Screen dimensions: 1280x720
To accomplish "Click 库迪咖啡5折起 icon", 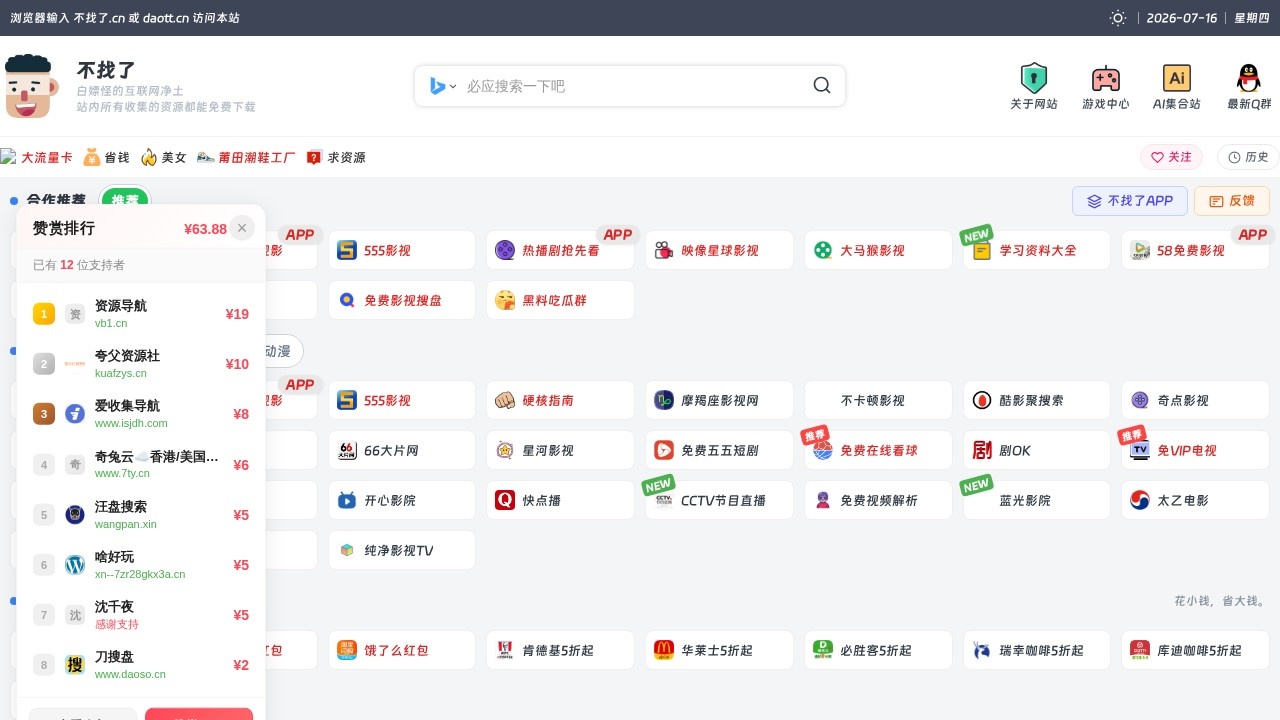I will tap(1140, 650).
